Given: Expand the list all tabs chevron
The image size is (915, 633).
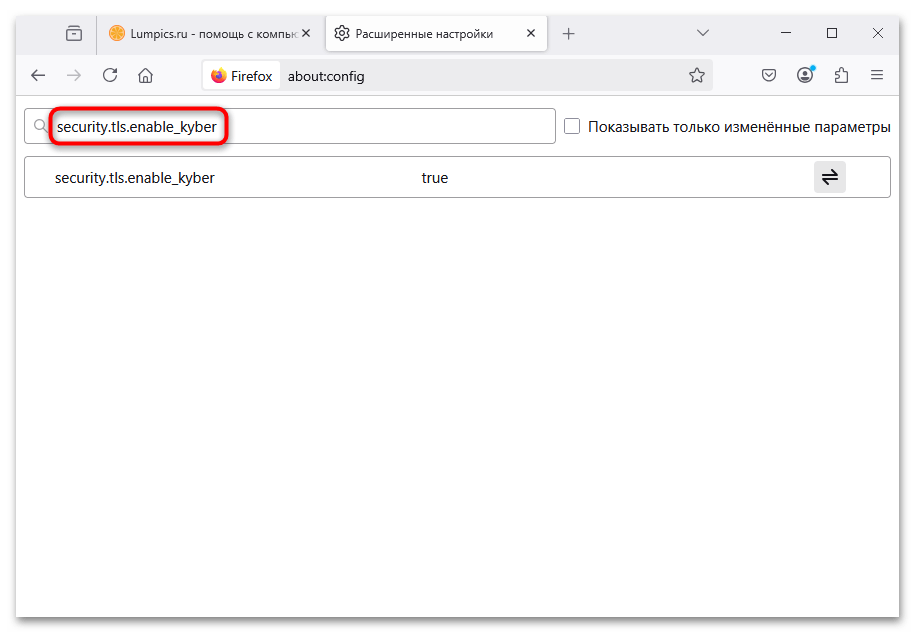Looking at the screenshot, I should [x=703, y=33].
